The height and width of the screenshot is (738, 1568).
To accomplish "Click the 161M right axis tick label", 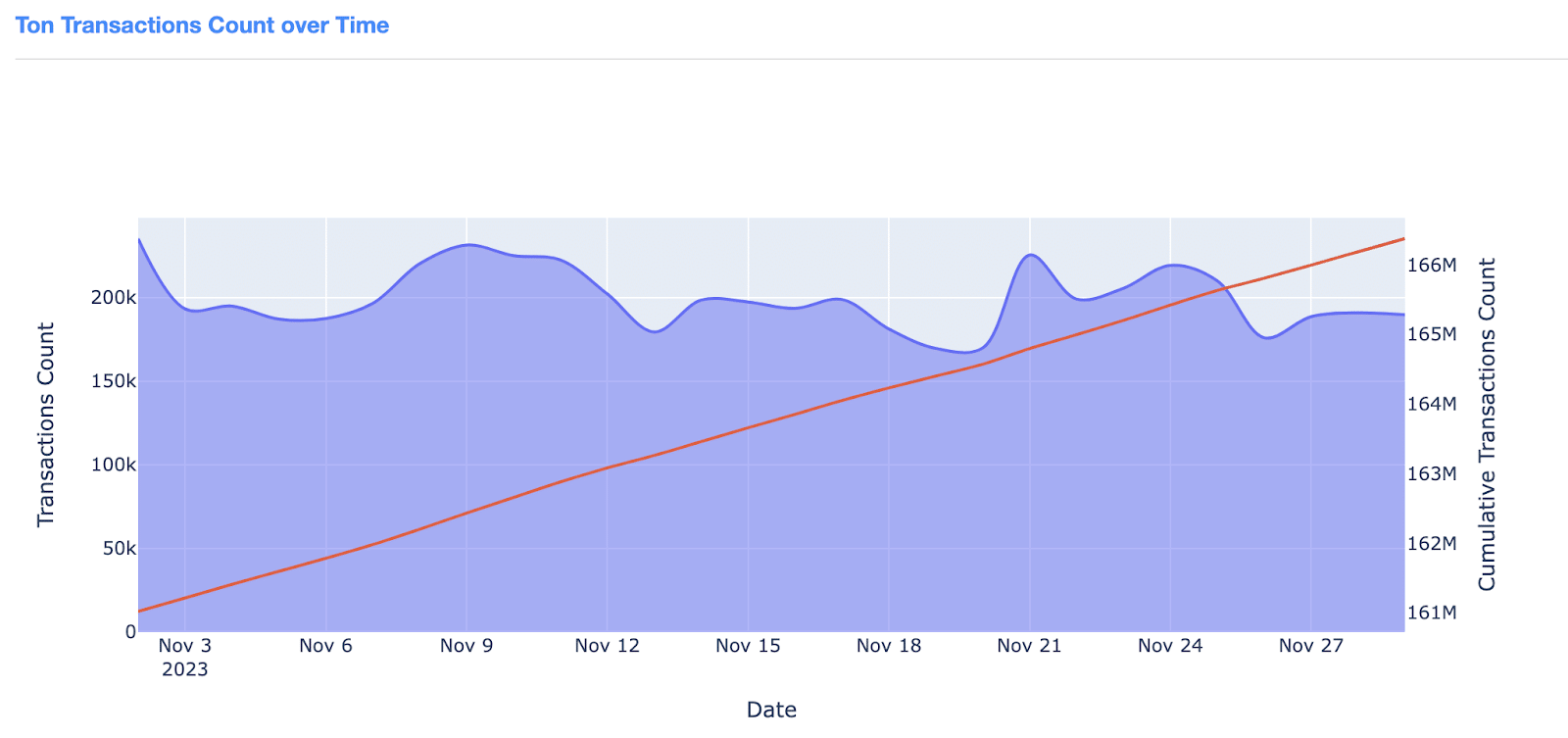I will pos(1432,614).
